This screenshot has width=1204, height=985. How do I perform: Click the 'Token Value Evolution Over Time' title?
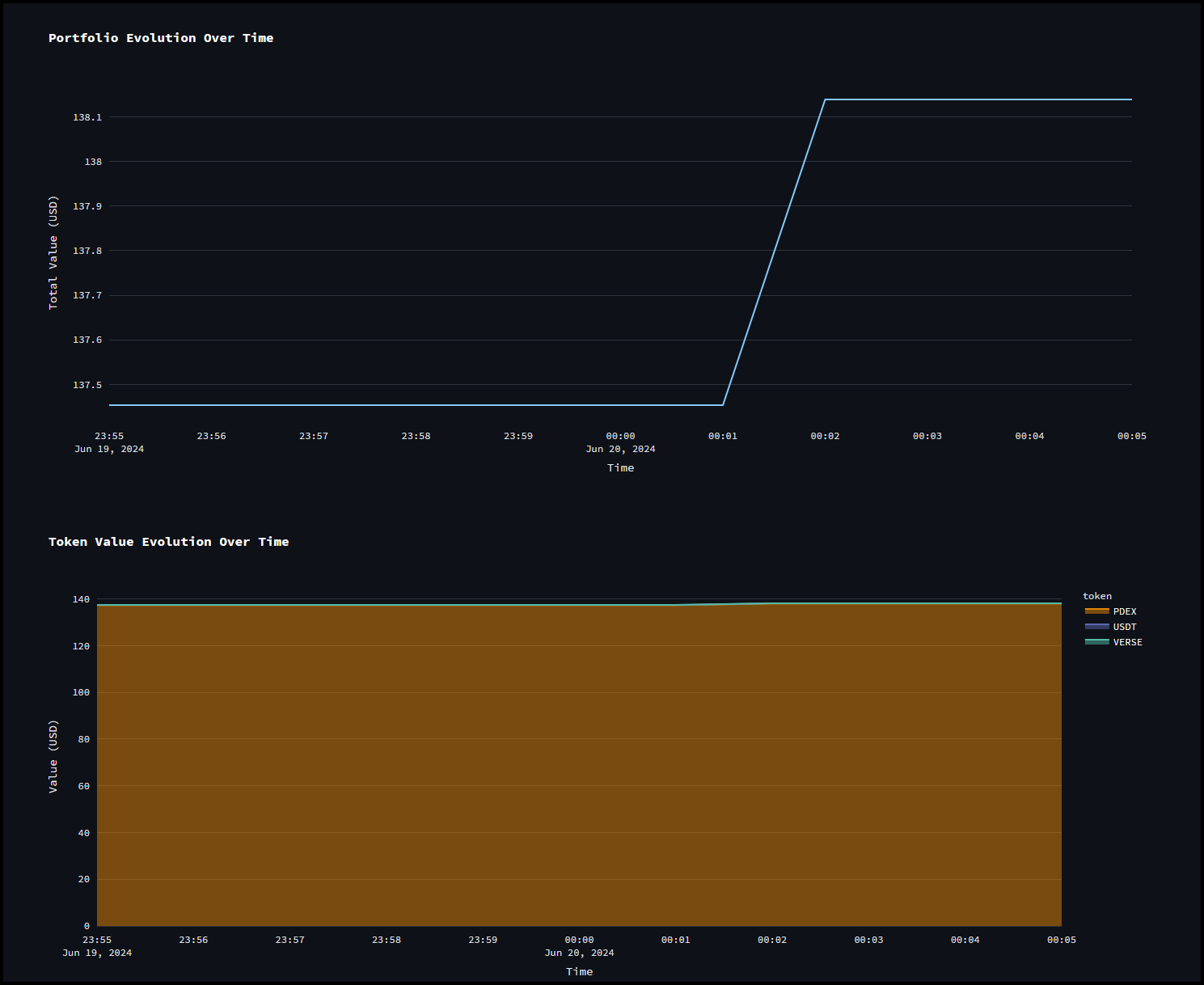[x=168, y=542]
